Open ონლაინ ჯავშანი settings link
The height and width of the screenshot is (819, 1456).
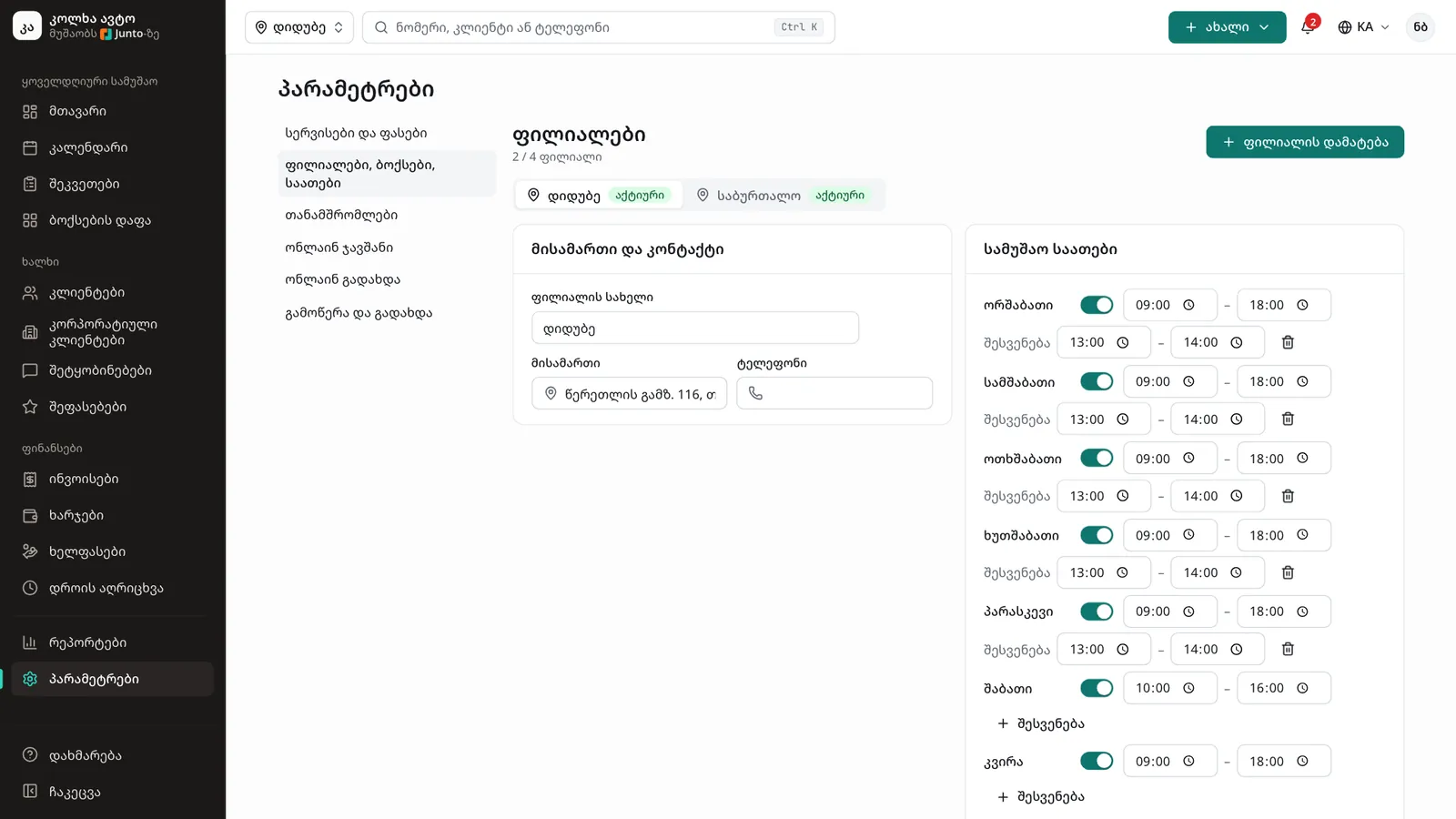[387, 248]
